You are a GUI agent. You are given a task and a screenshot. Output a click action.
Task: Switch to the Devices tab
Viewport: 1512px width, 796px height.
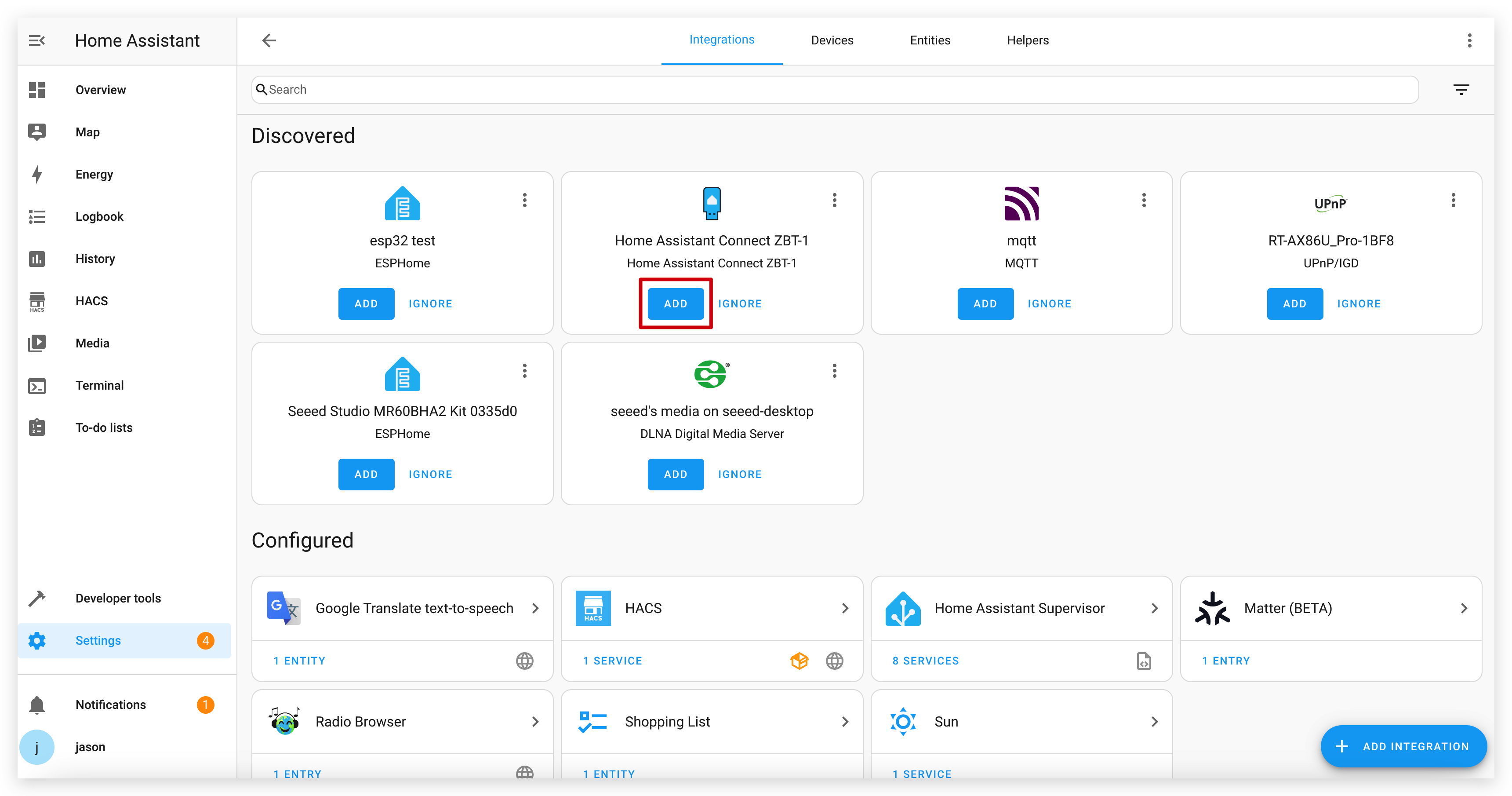click(832, 40)
